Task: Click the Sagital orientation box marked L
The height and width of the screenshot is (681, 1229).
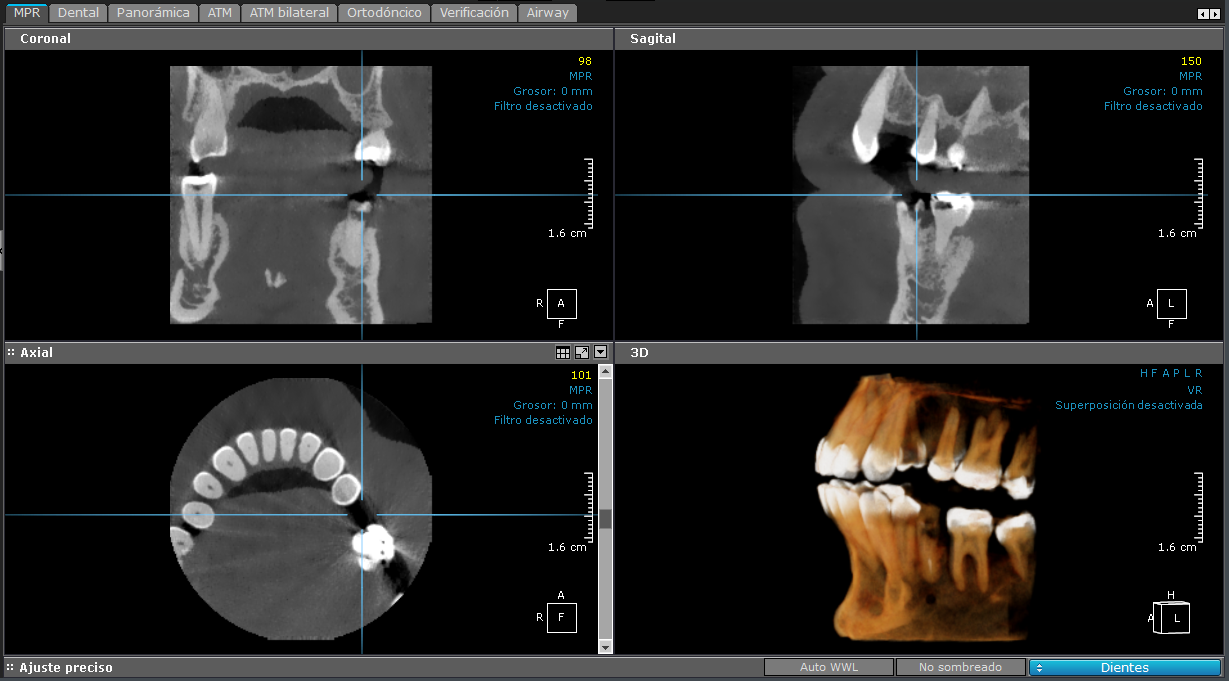Action: tap(1171, 304)
